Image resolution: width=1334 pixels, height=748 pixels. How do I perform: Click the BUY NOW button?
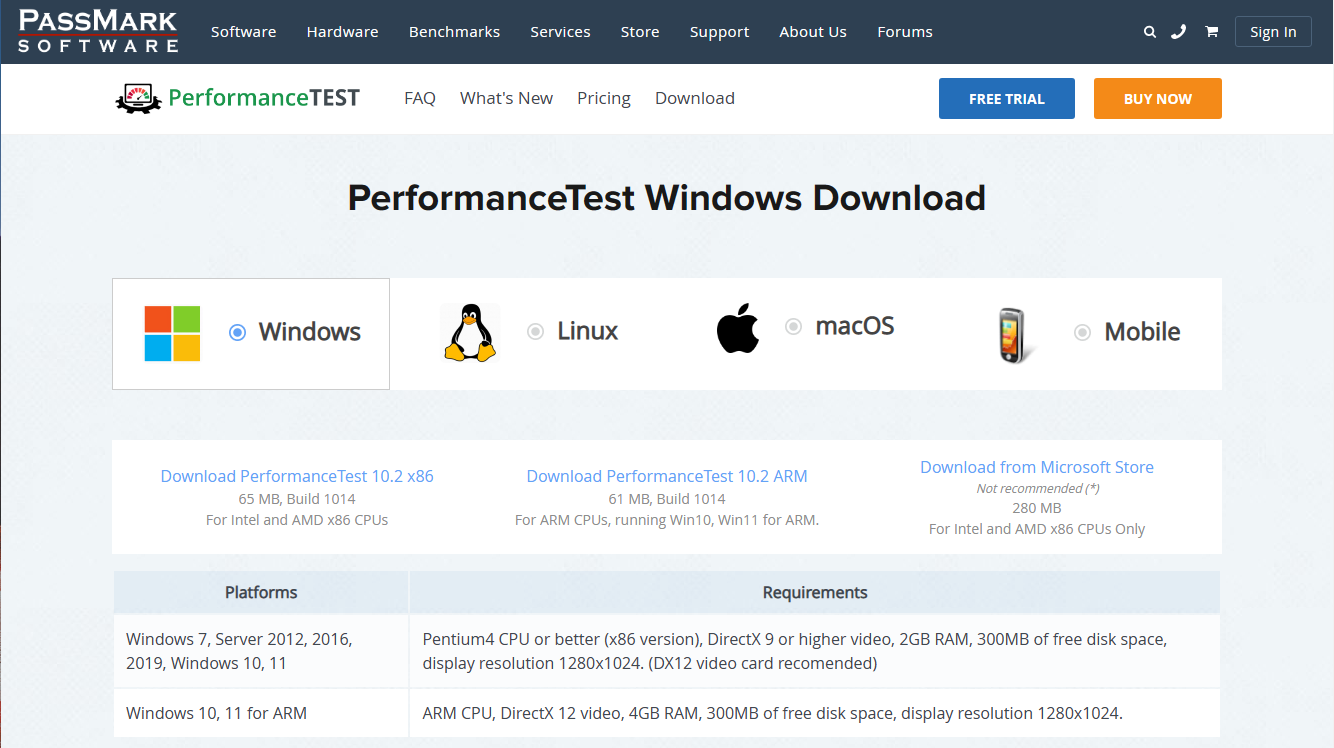1158,99
